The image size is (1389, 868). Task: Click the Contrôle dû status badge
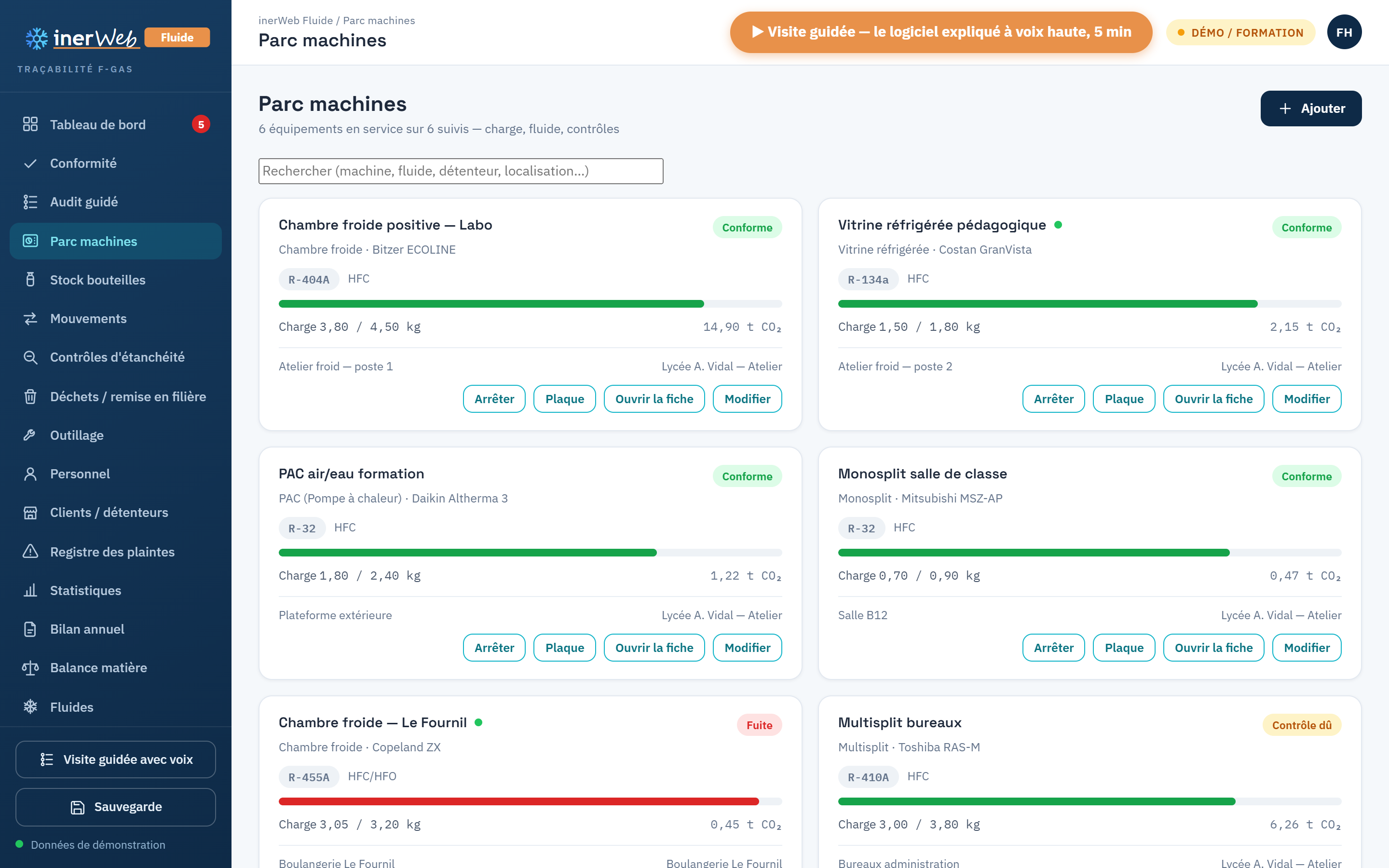(1302, 725)
